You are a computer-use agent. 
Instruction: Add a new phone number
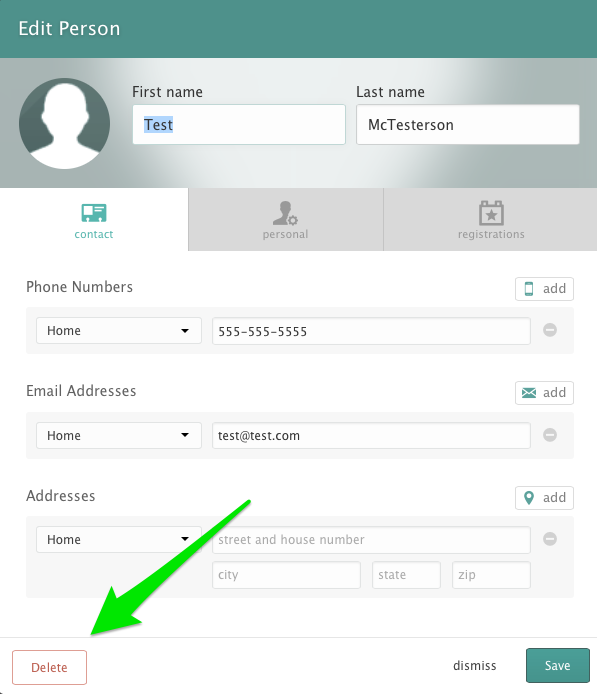click(544, 289)
